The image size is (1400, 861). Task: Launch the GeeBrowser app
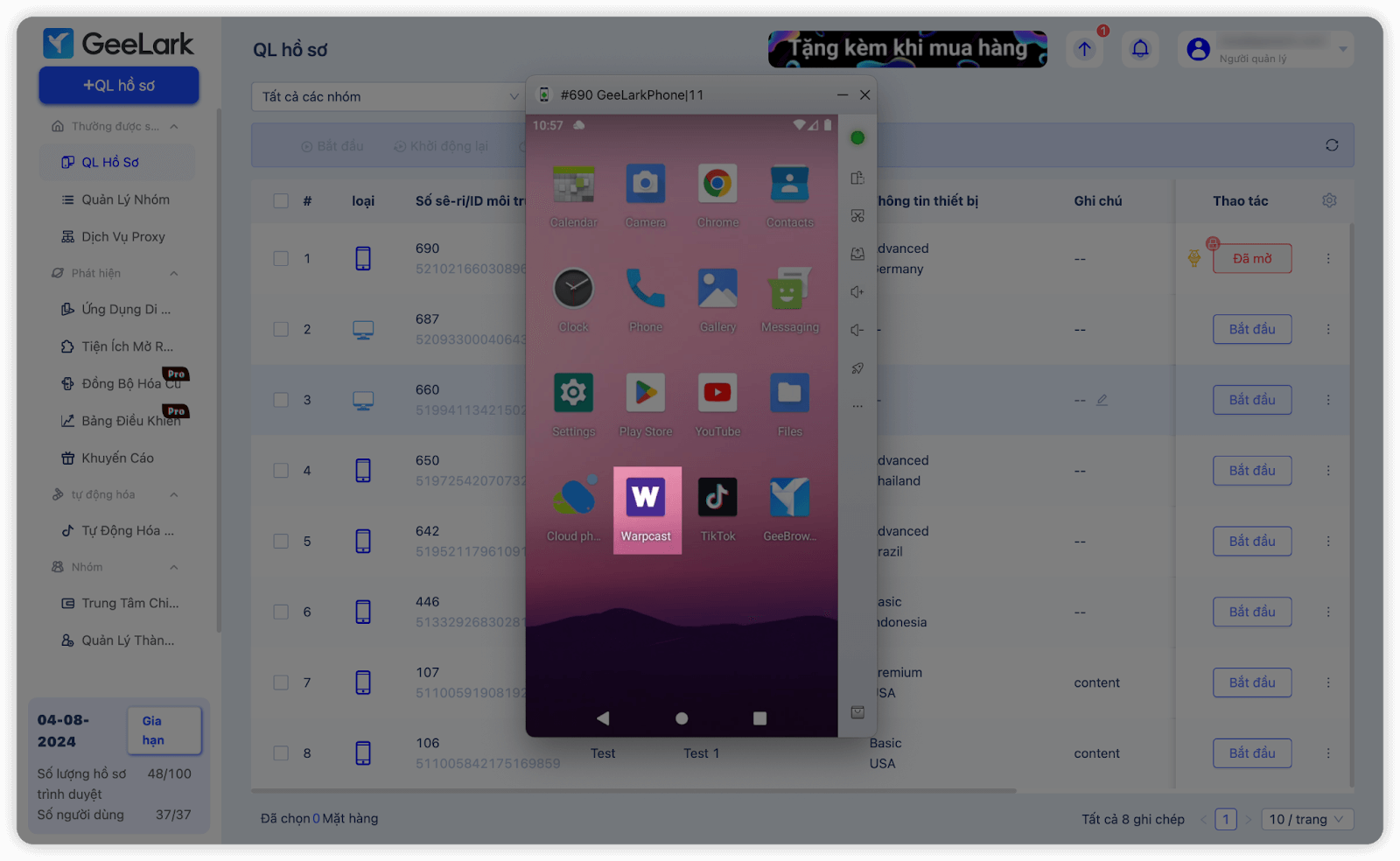point(789,509)
